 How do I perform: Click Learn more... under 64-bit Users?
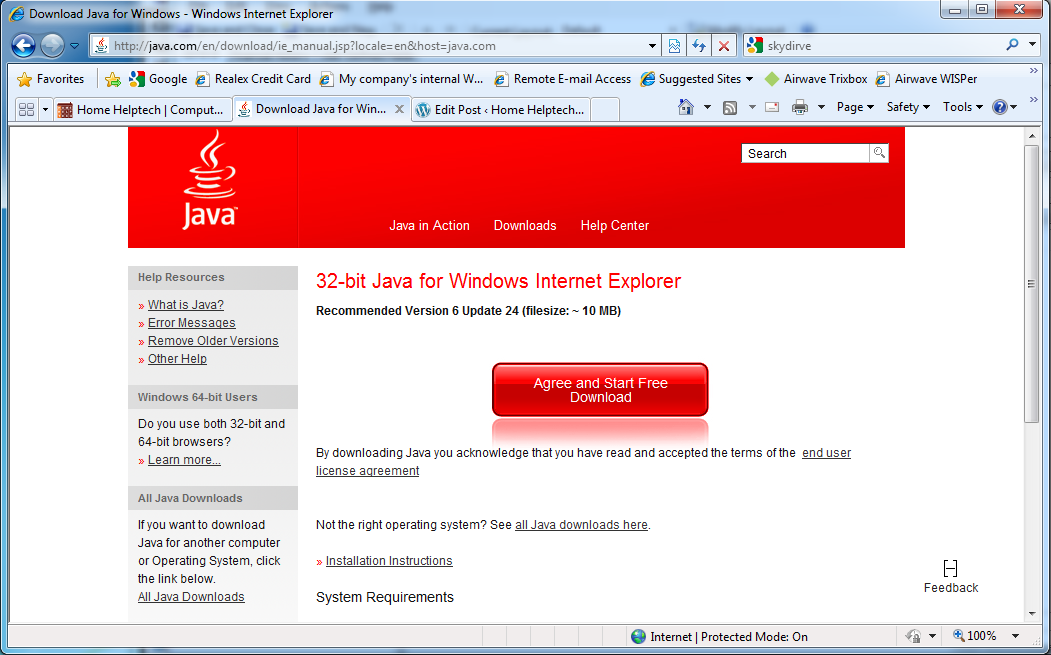(x=184, y=461)
